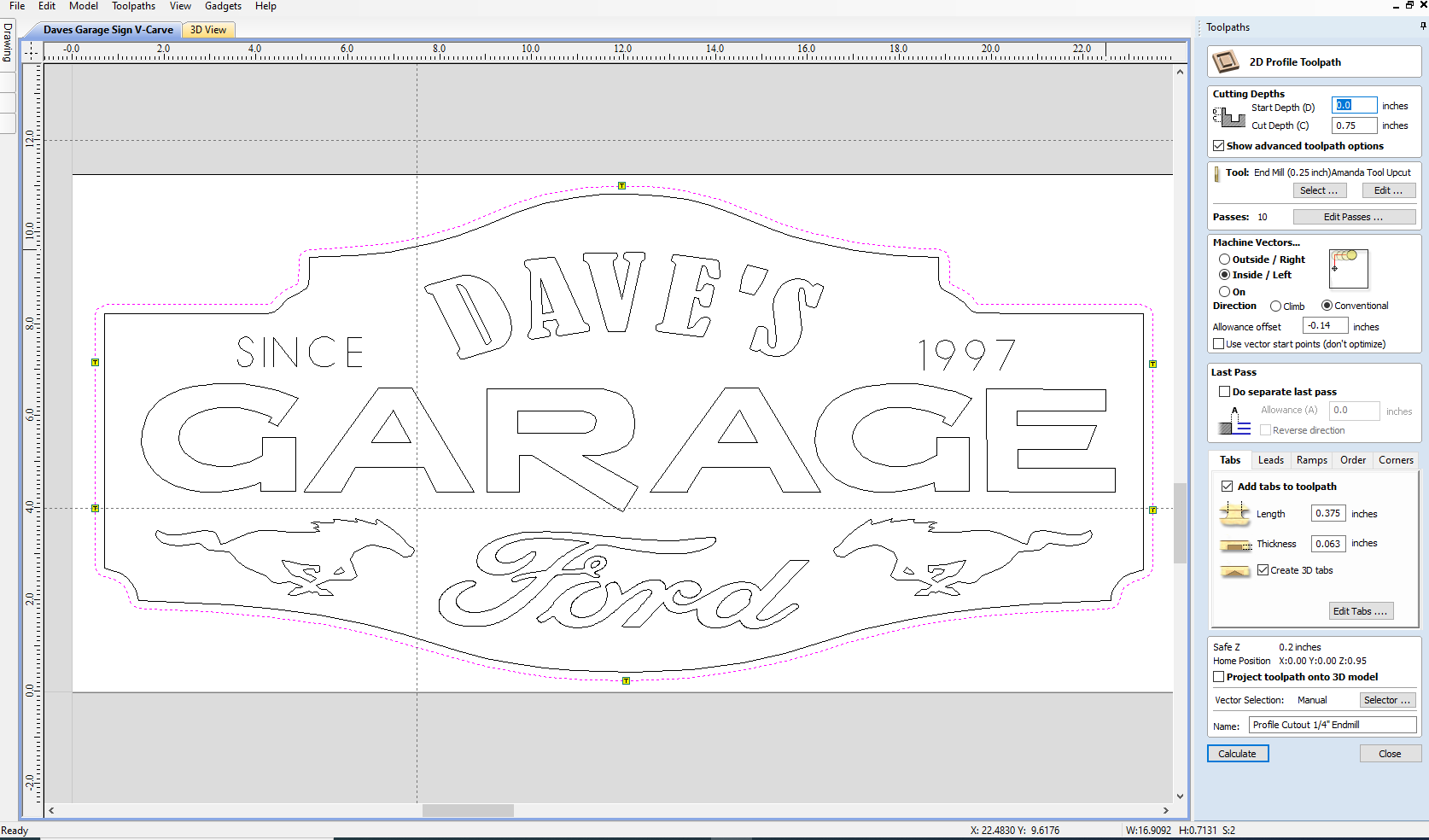Screen dimensions: 1429x840
Task: Click the scroll down arrow
Action: 1180,796
